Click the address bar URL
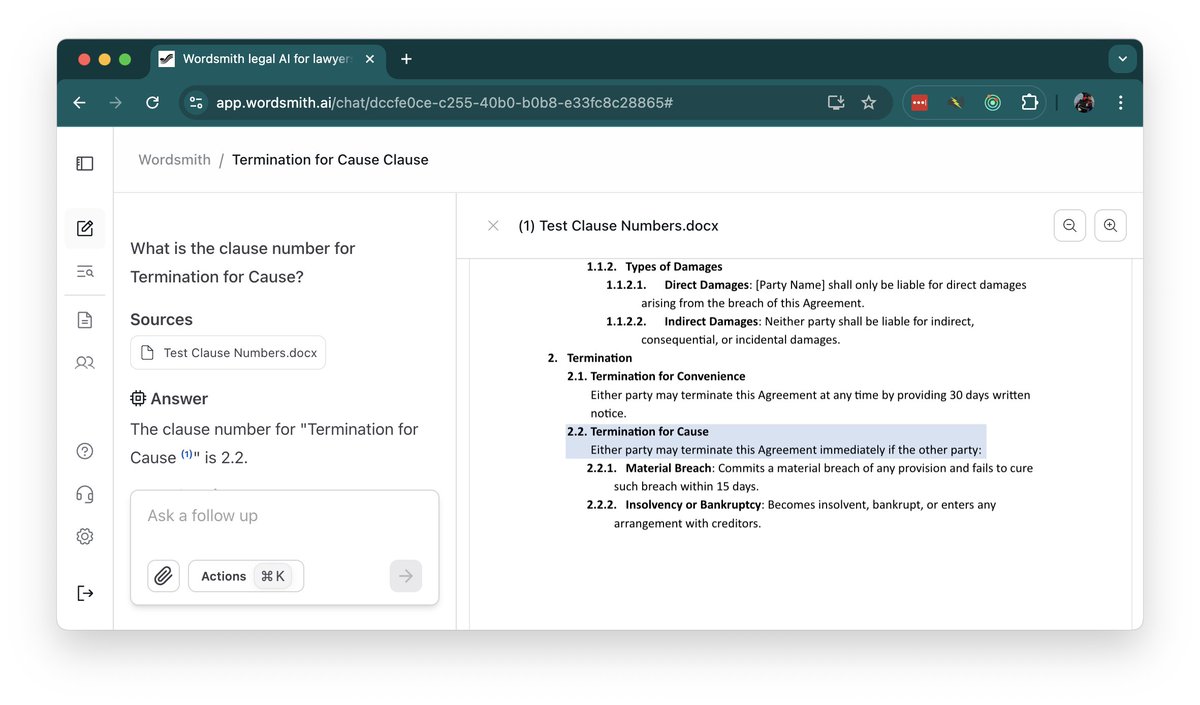 pos(444,102)
